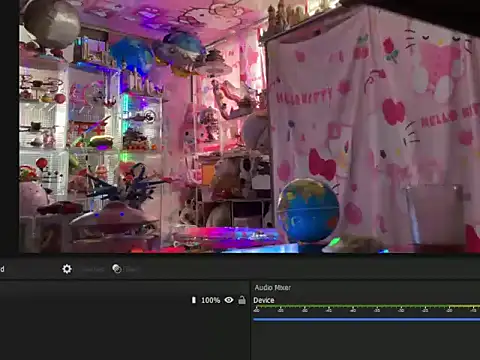Click the blue Device volume slider

[366, 319]
